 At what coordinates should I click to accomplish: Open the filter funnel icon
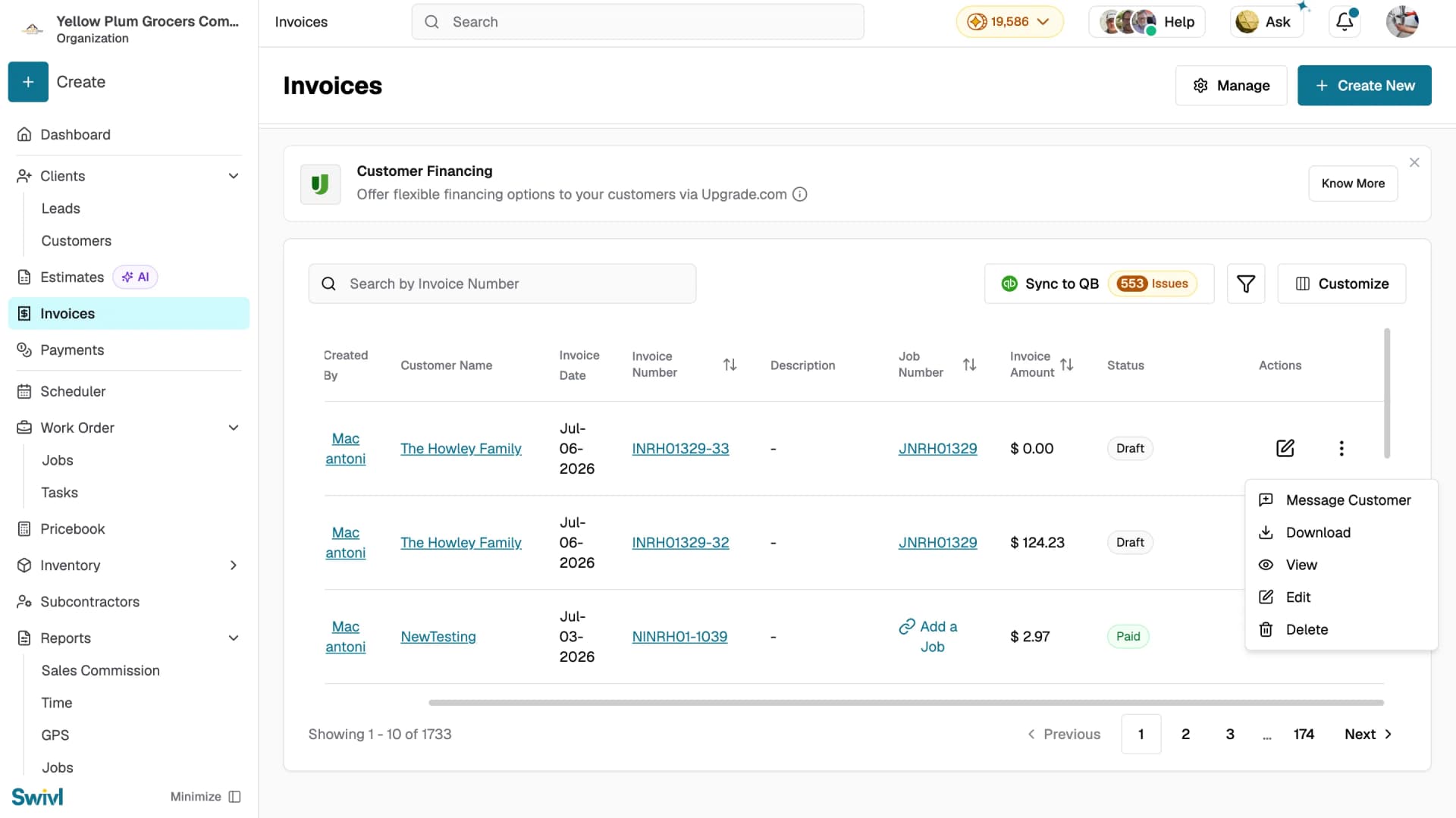tap(1245, 284)
